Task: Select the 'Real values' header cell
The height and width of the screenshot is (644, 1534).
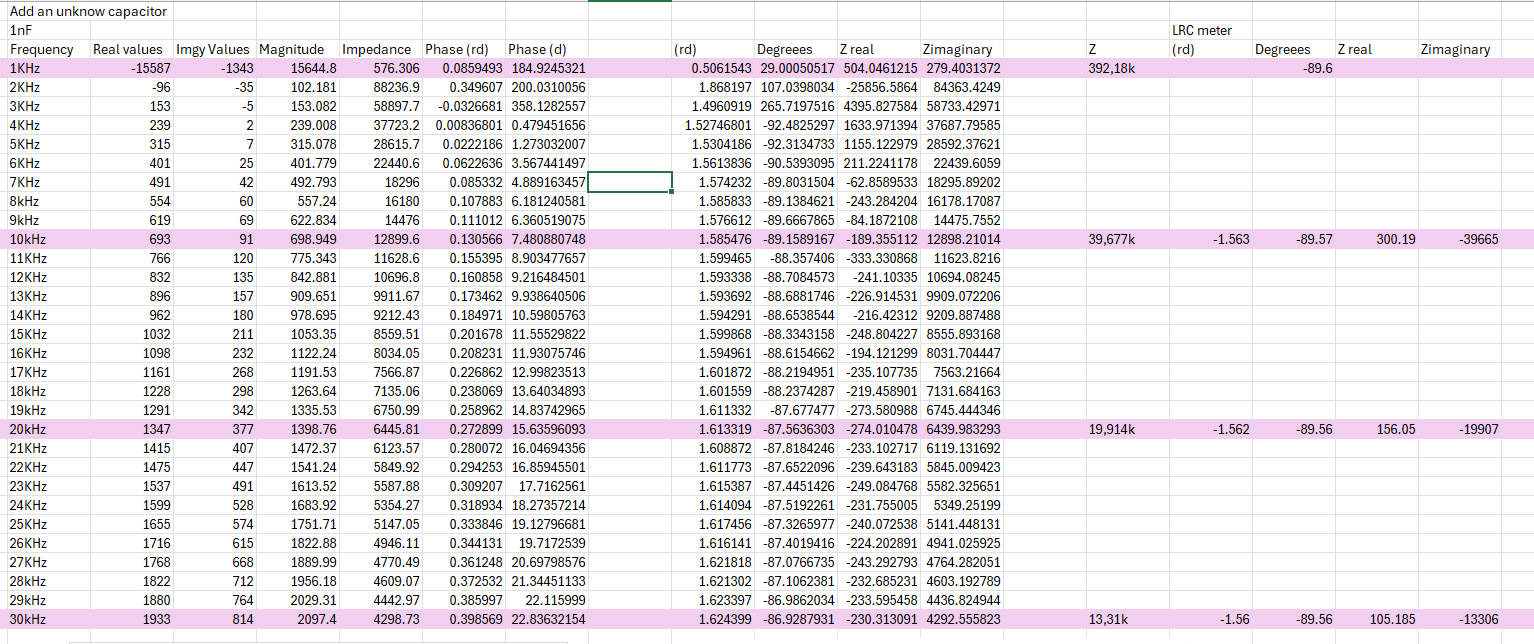Action: pyautogui.click(x=128, y=49)
